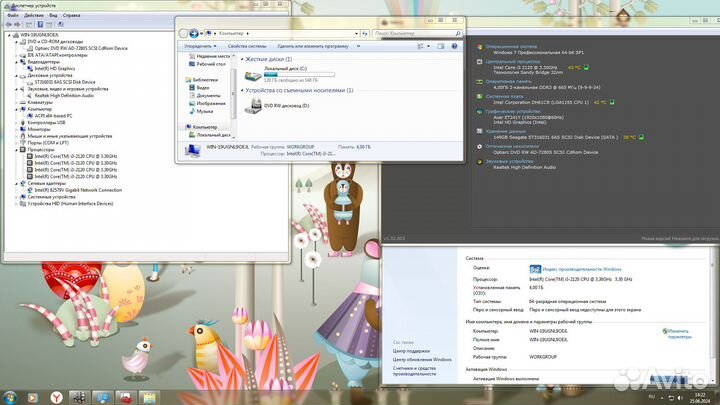Expand the Контроллеры USB category
Image resolution: width=720 pixels, height=405 pixels.
point(16,123)
